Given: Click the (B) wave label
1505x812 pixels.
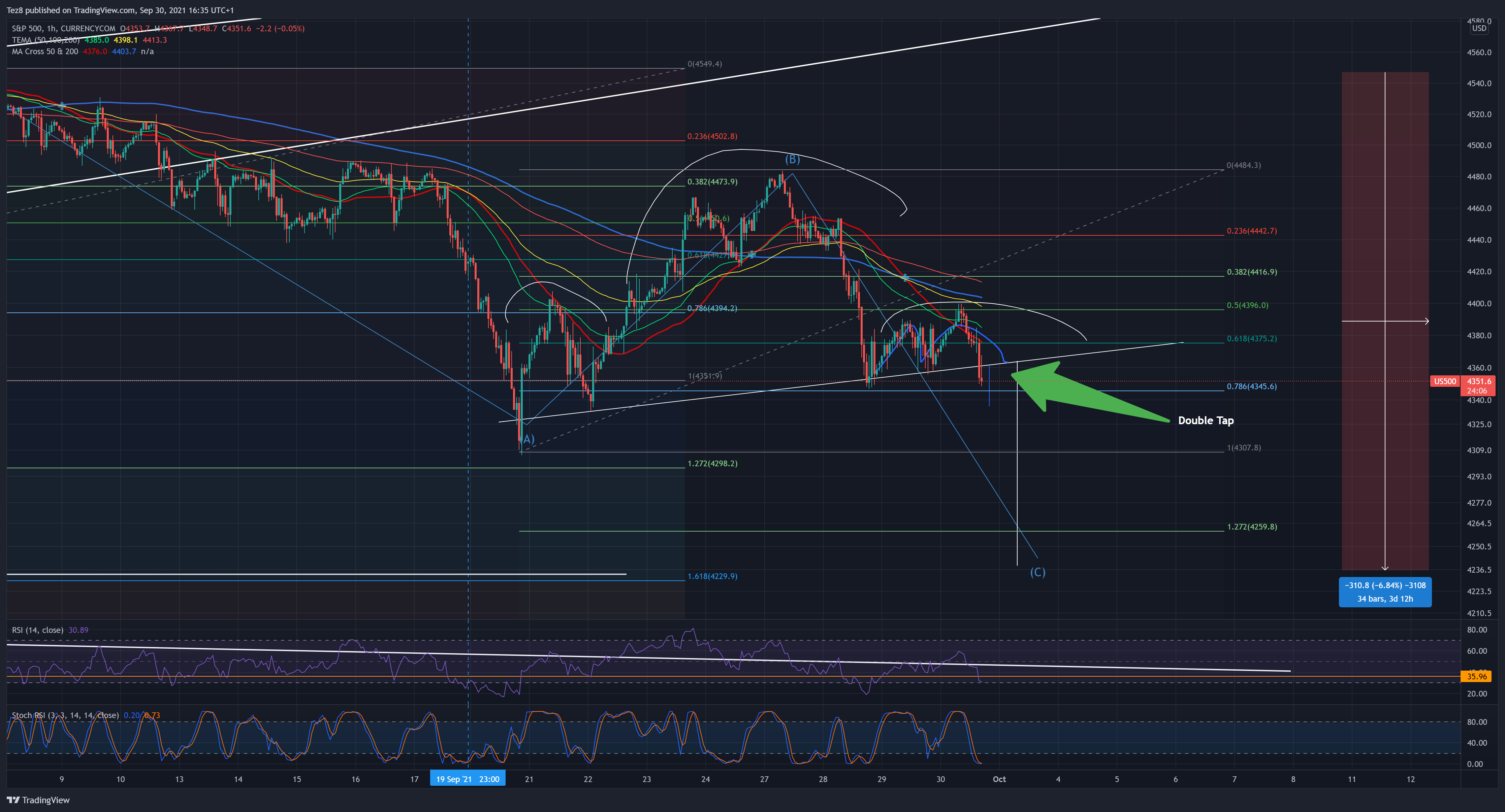Looking at the screenshot, I should 792,159.
